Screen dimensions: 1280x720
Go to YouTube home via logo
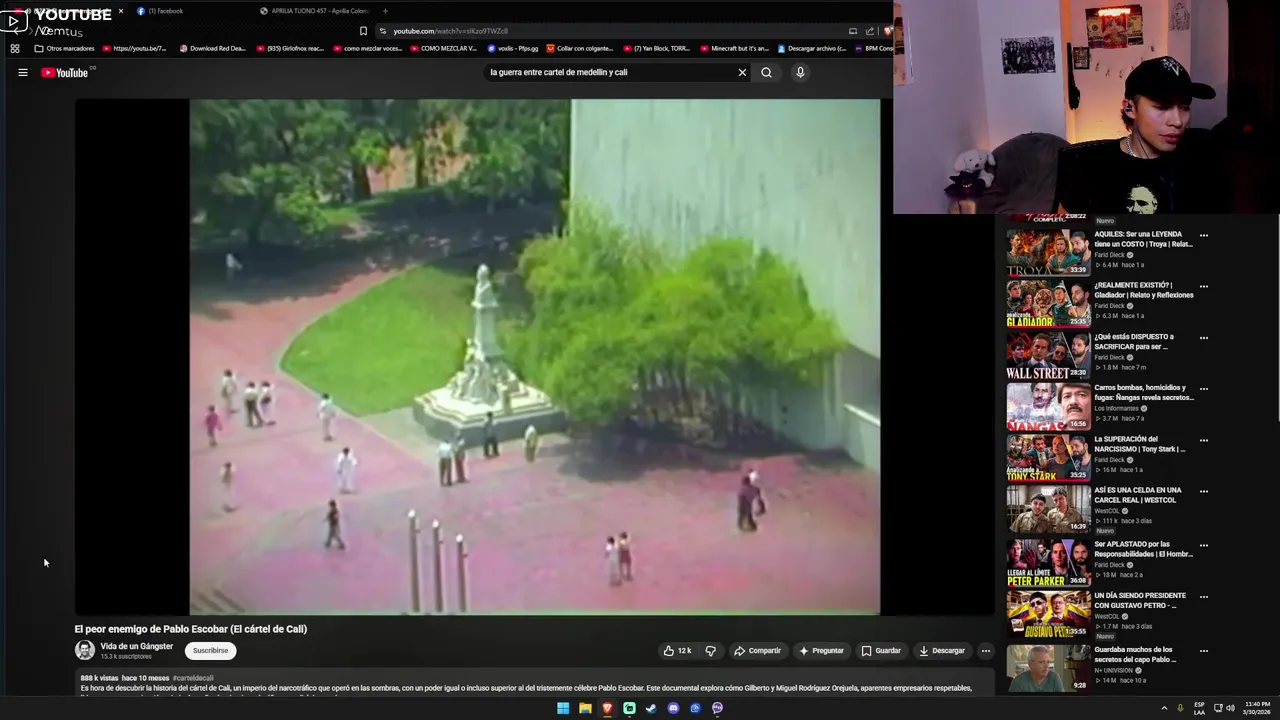(65, 72)
